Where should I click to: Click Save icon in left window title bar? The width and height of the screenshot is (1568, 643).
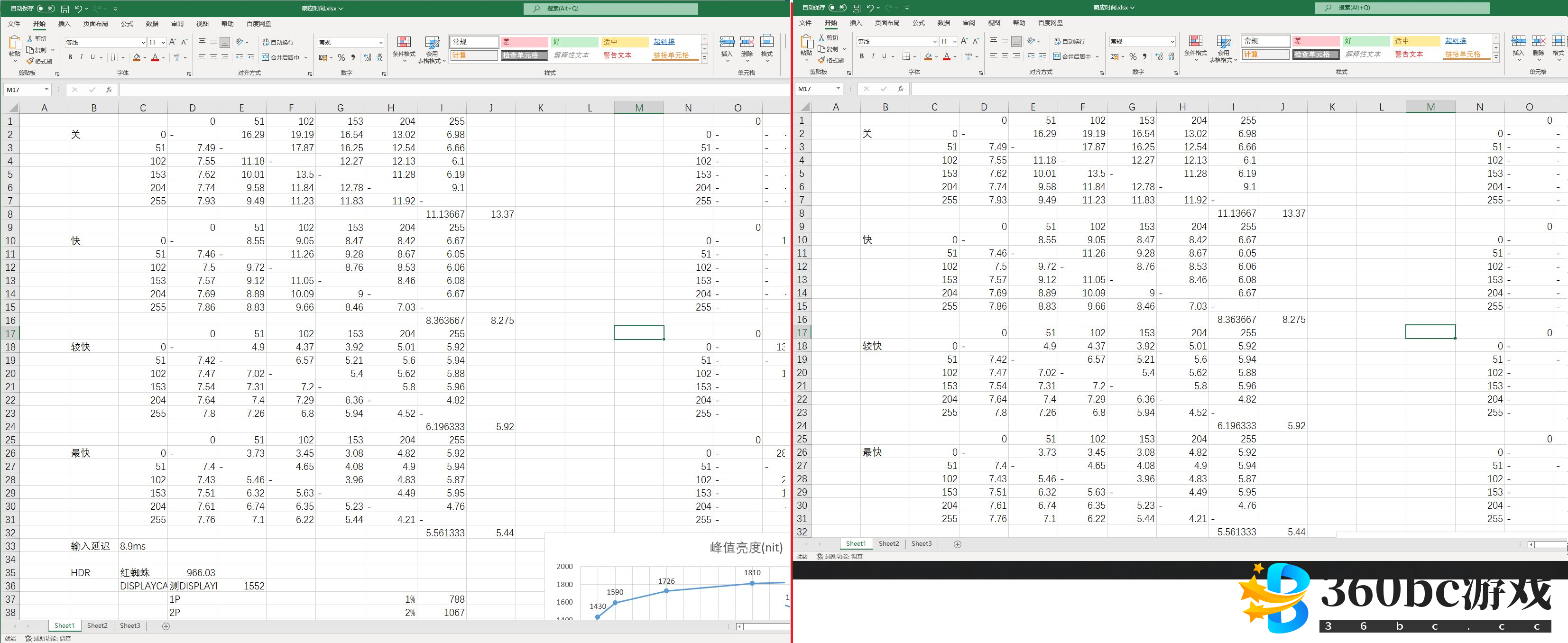click(65, 9)
